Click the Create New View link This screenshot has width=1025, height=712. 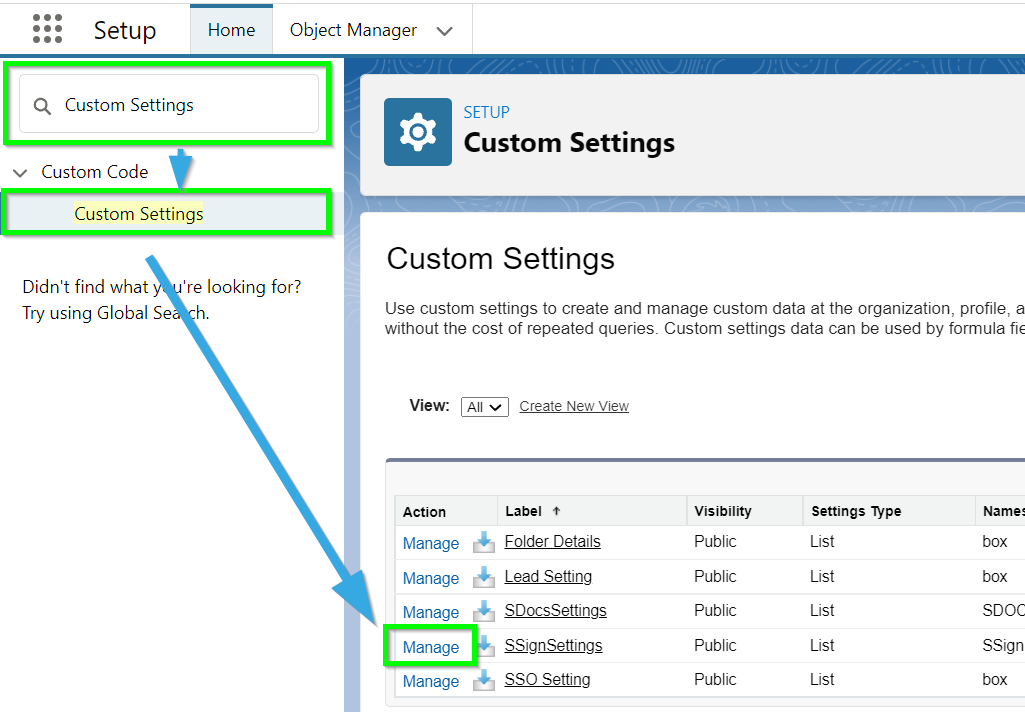[574, 406]
